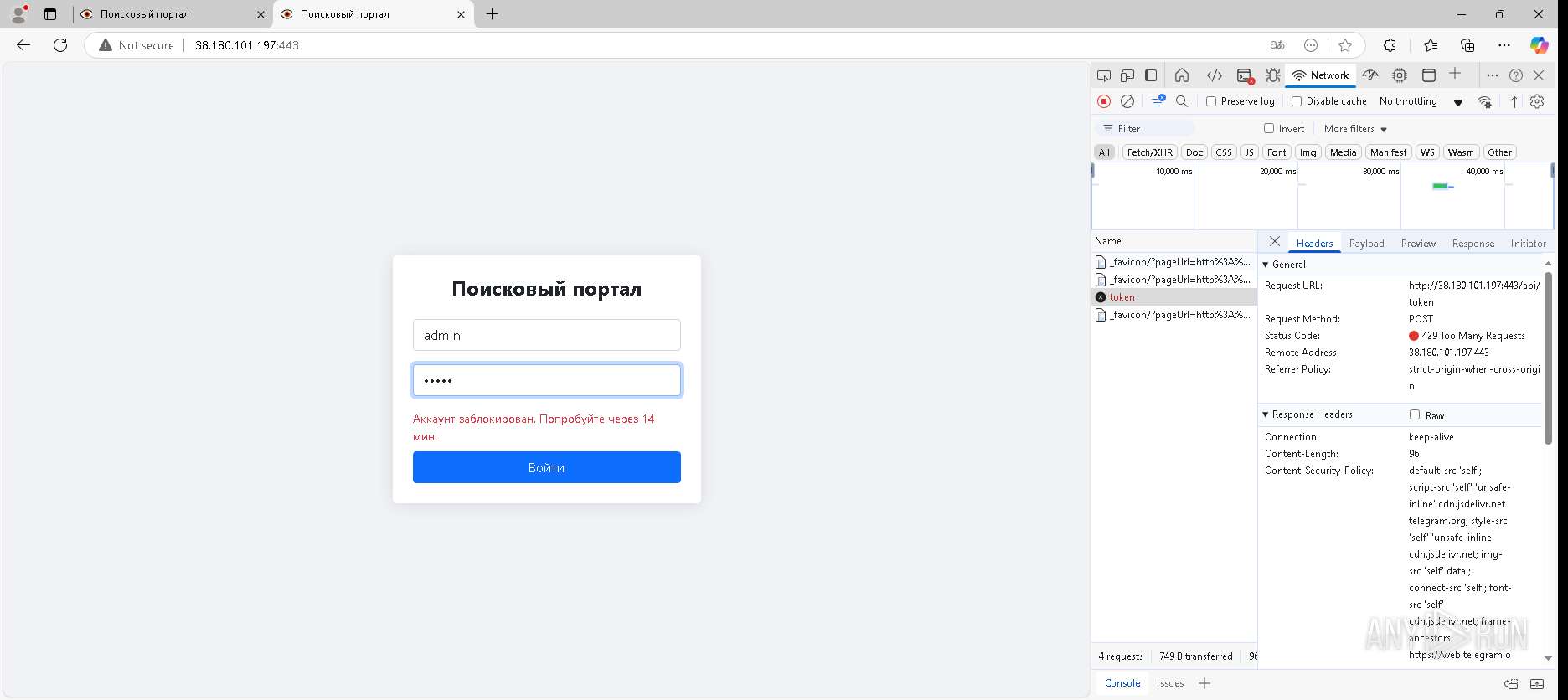The image size is (1568, 700).
Task: Switch to the Initiator tab
Action: (x=1528, y=244)
